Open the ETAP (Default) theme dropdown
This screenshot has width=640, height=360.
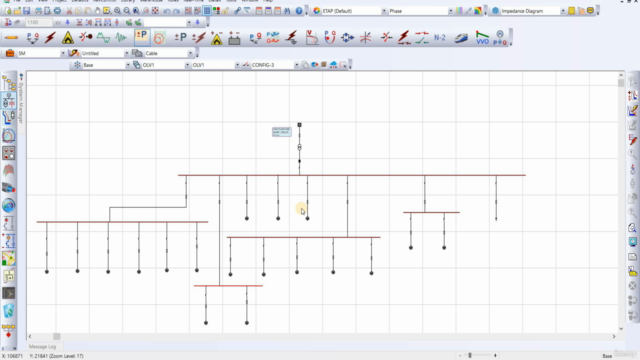[x=384, y=11]
